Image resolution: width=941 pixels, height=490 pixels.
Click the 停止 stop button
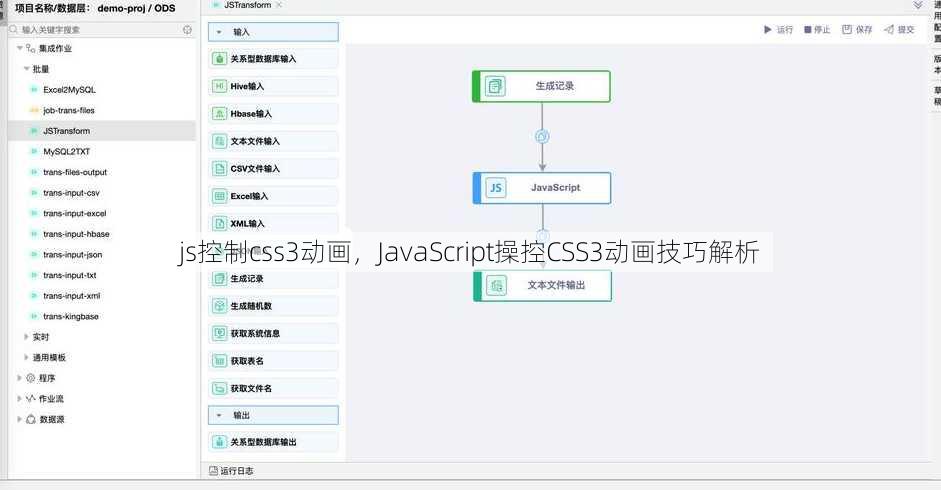pos(817,29)
